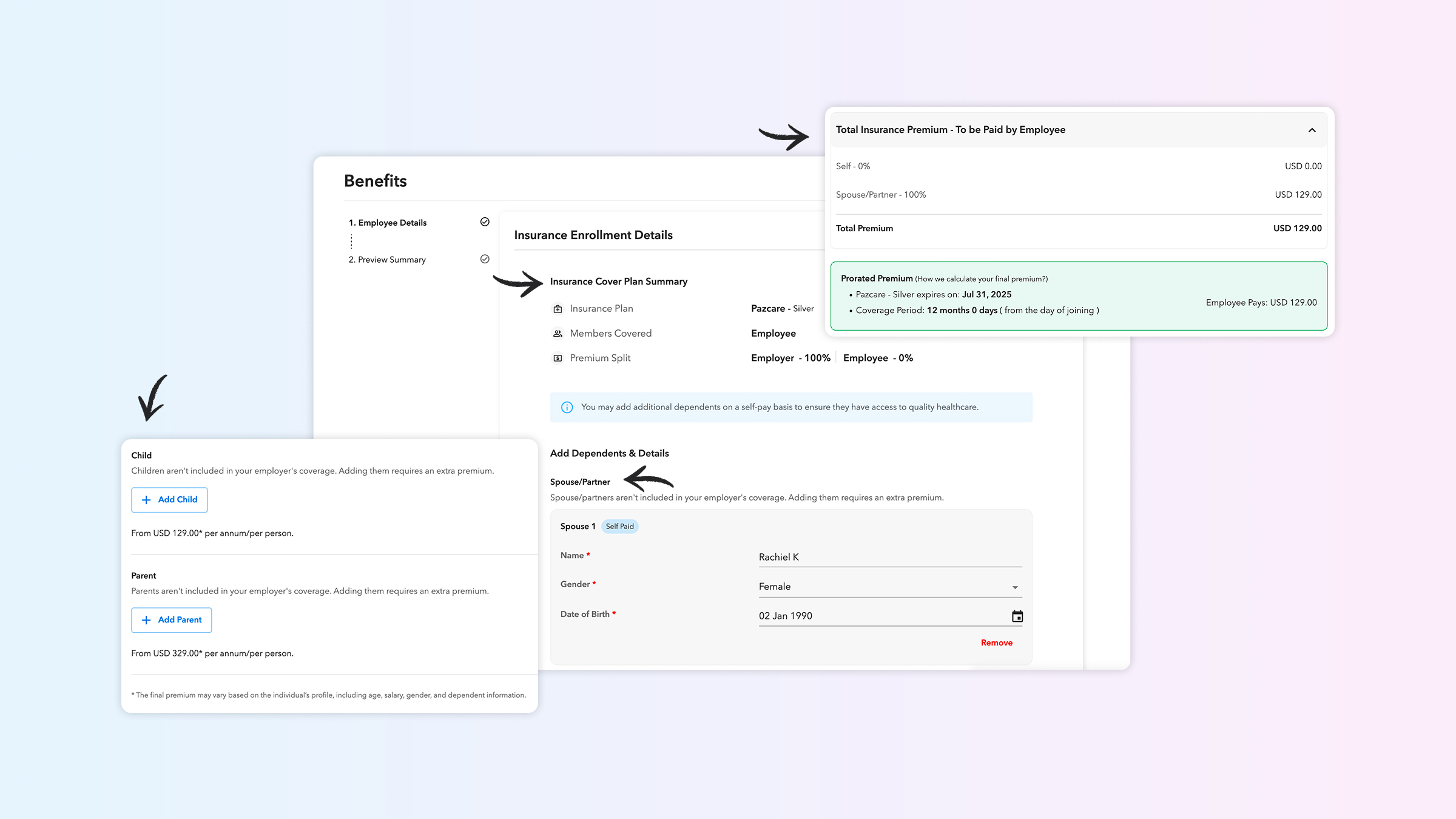Click the Employee Details completed checkmark
The image size is (1456, 819).
pos(485,222)
